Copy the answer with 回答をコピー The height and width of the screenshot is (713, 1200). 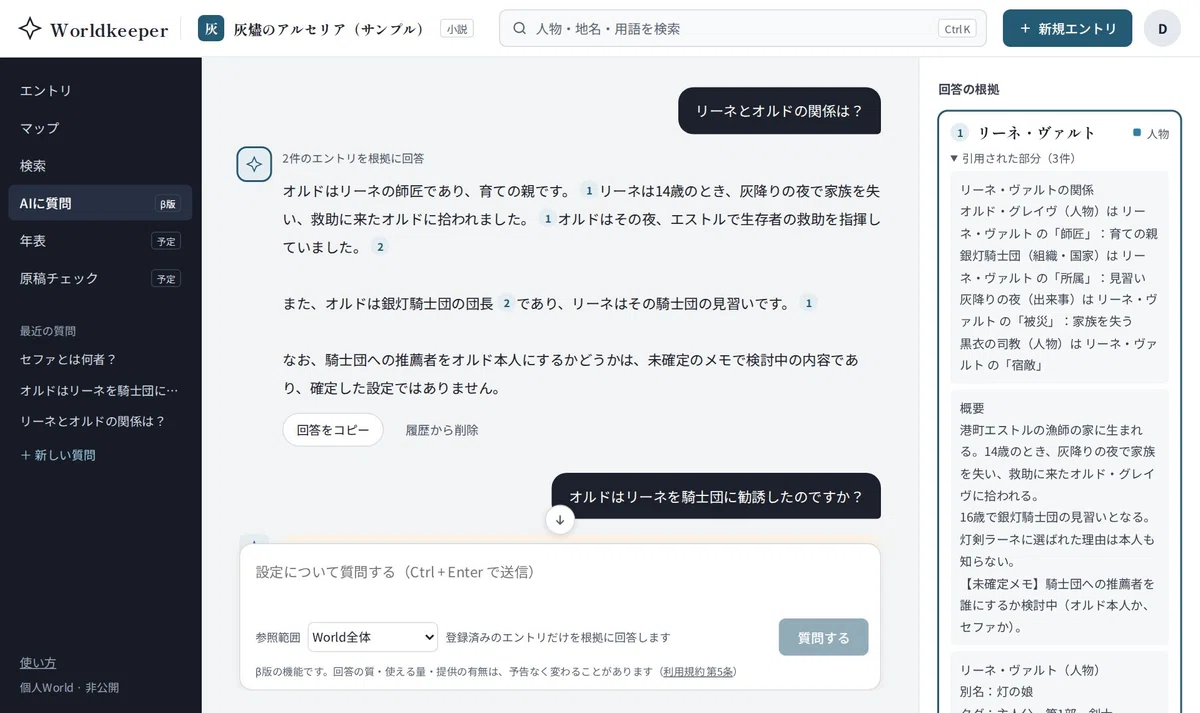click(x=333, y=430)
